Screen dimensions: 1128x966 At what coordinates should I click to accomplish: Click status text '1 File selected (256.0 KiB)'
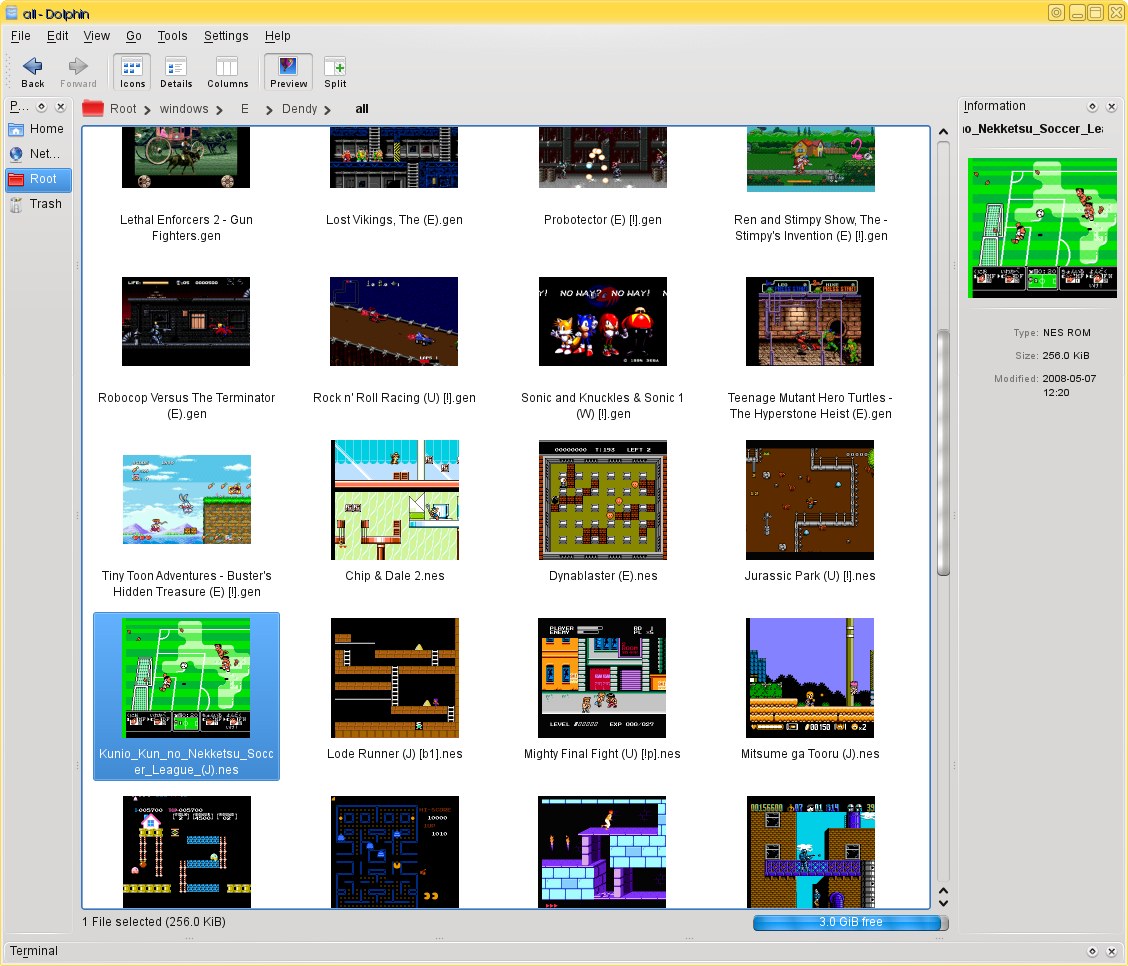coord(154,922)
